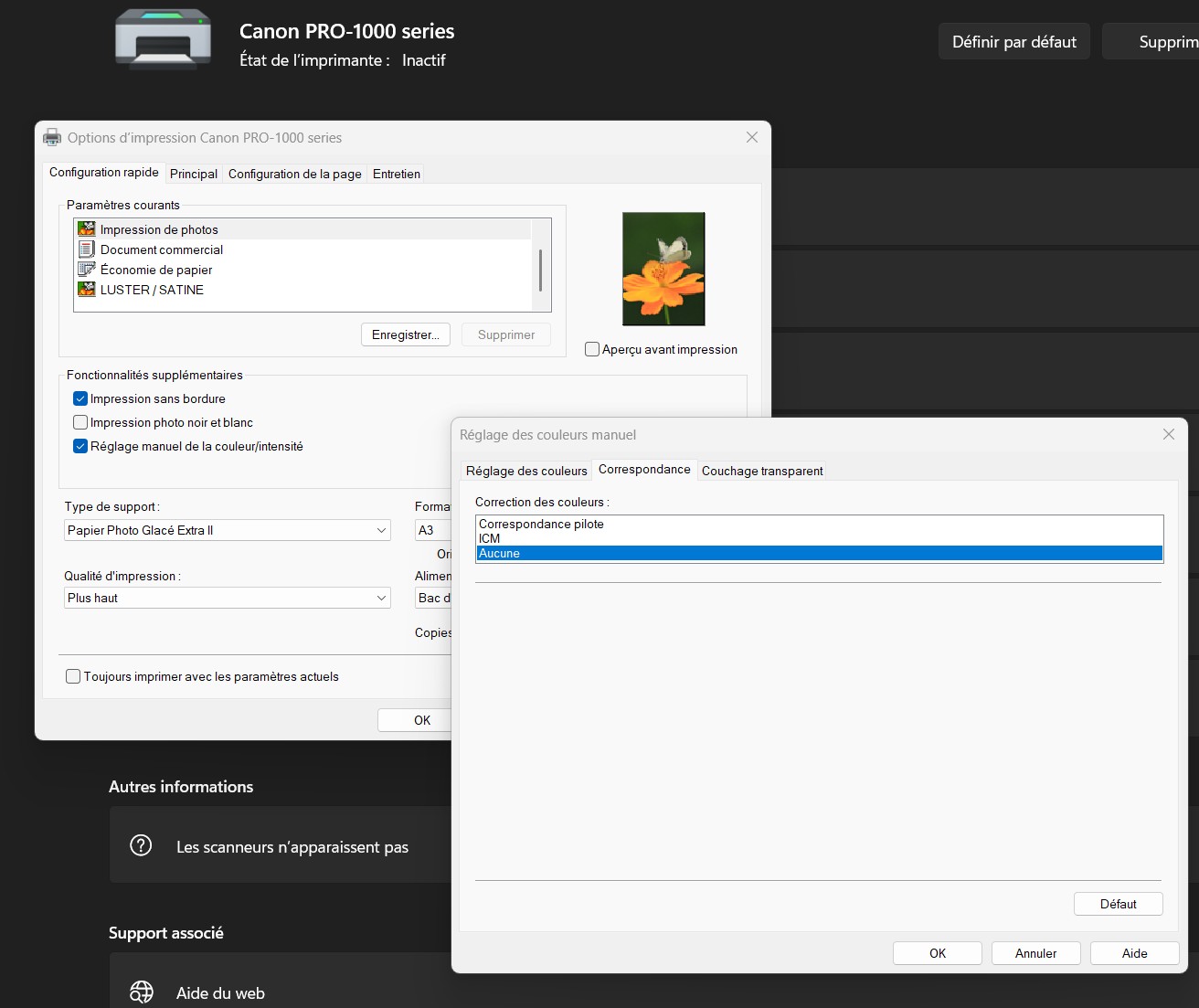Viewport: 1199px width, 1008px height.
Task: Click the Supprimer button in the printer settings header
Action: click(x=1151, y=41)
